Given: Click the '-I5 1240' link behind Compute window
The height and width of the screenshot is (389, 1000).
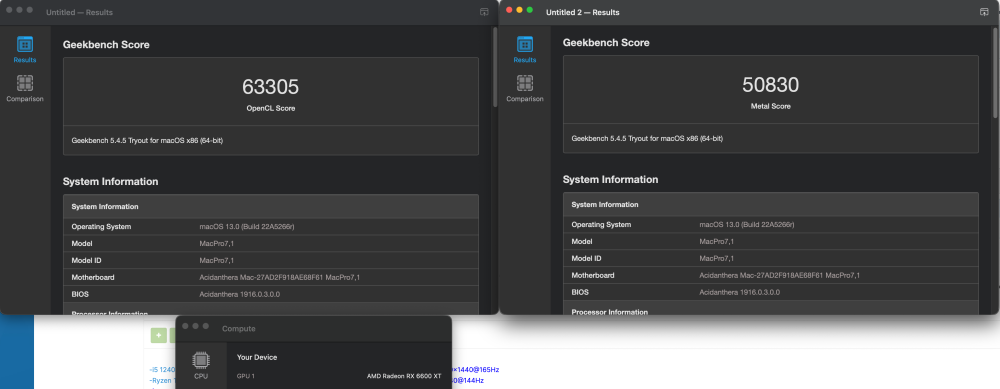Looking at the screenshot, I should (x=161, y=370).
